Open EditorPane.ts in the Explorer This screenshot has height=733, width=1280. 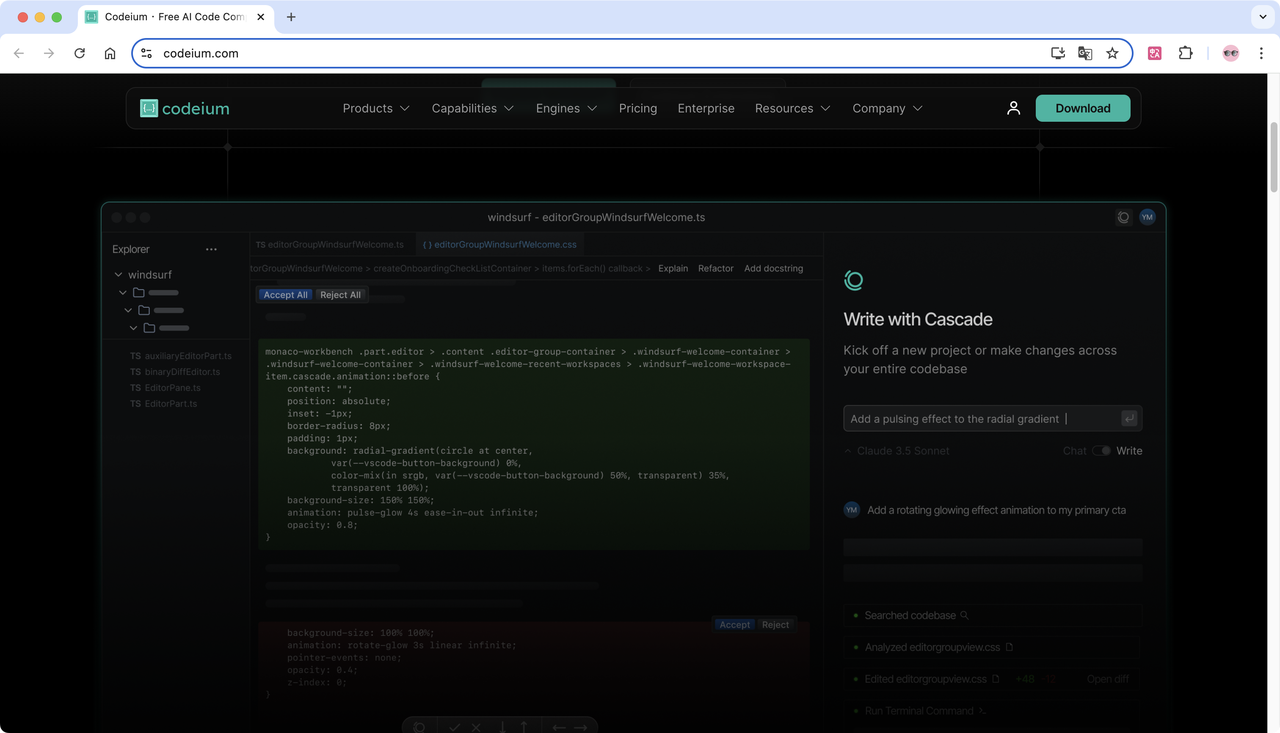point(165,388)
